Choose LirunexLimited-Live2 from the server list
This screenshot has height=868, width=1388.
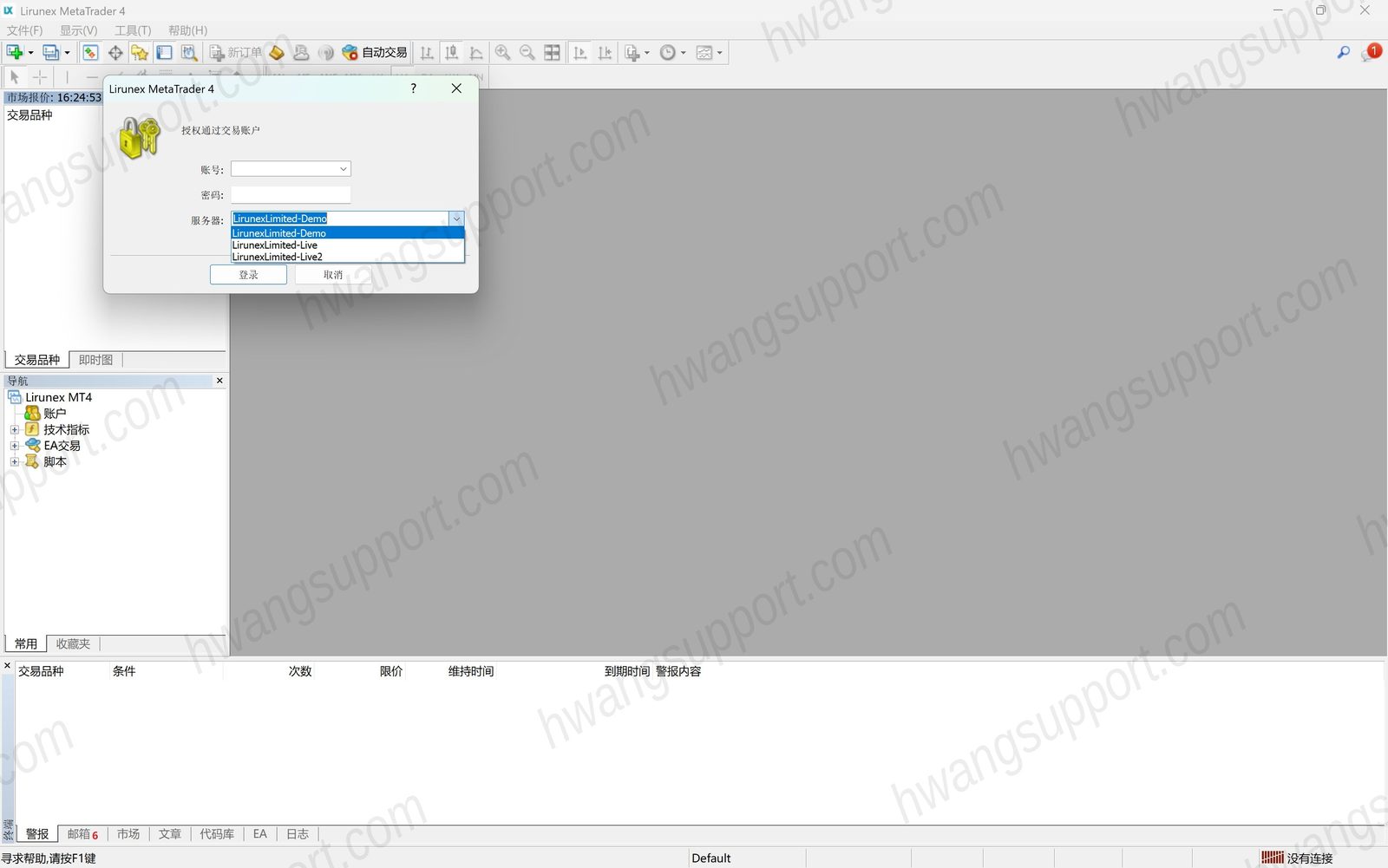click(348, 257)
